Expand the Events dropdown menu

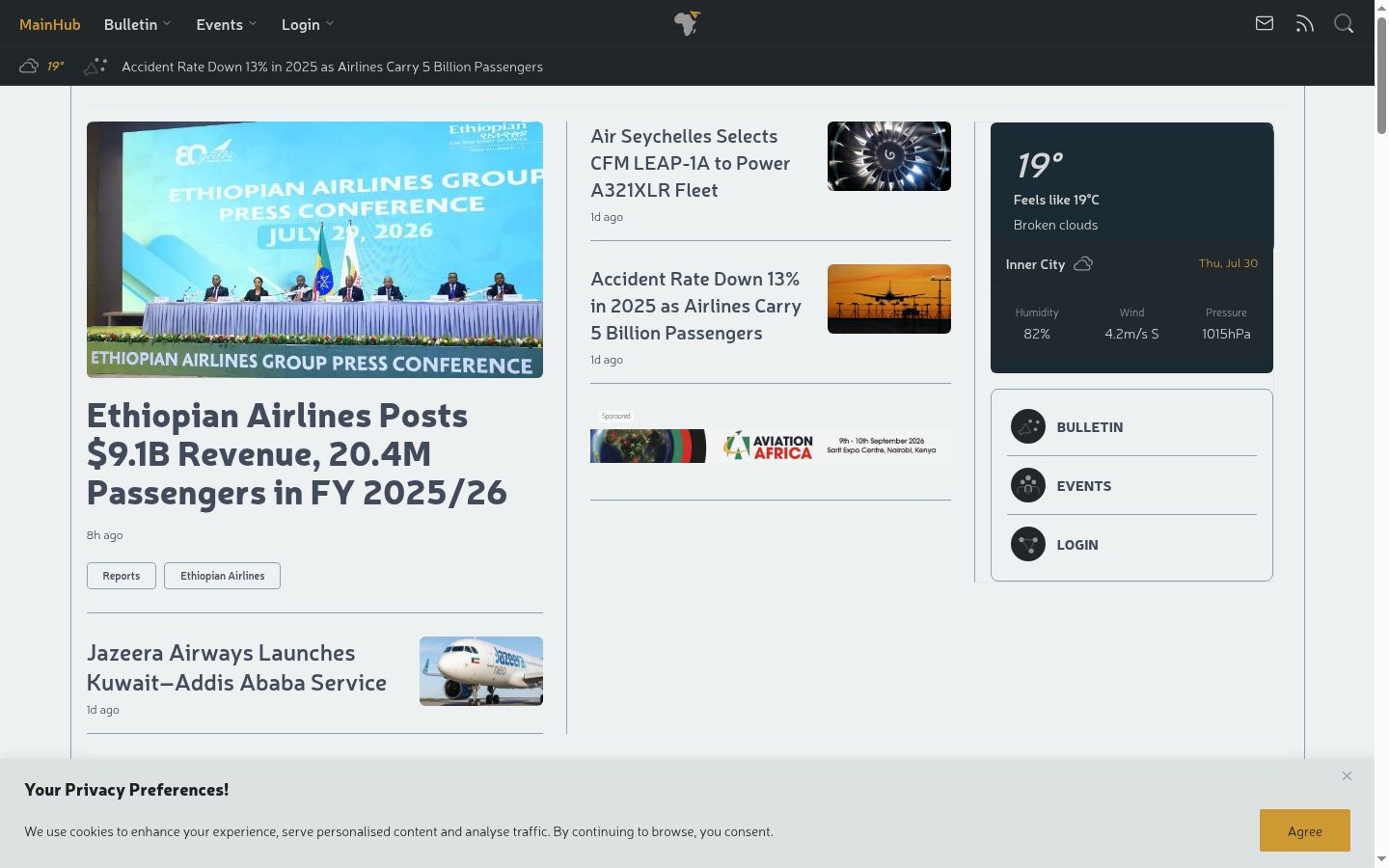227,24
